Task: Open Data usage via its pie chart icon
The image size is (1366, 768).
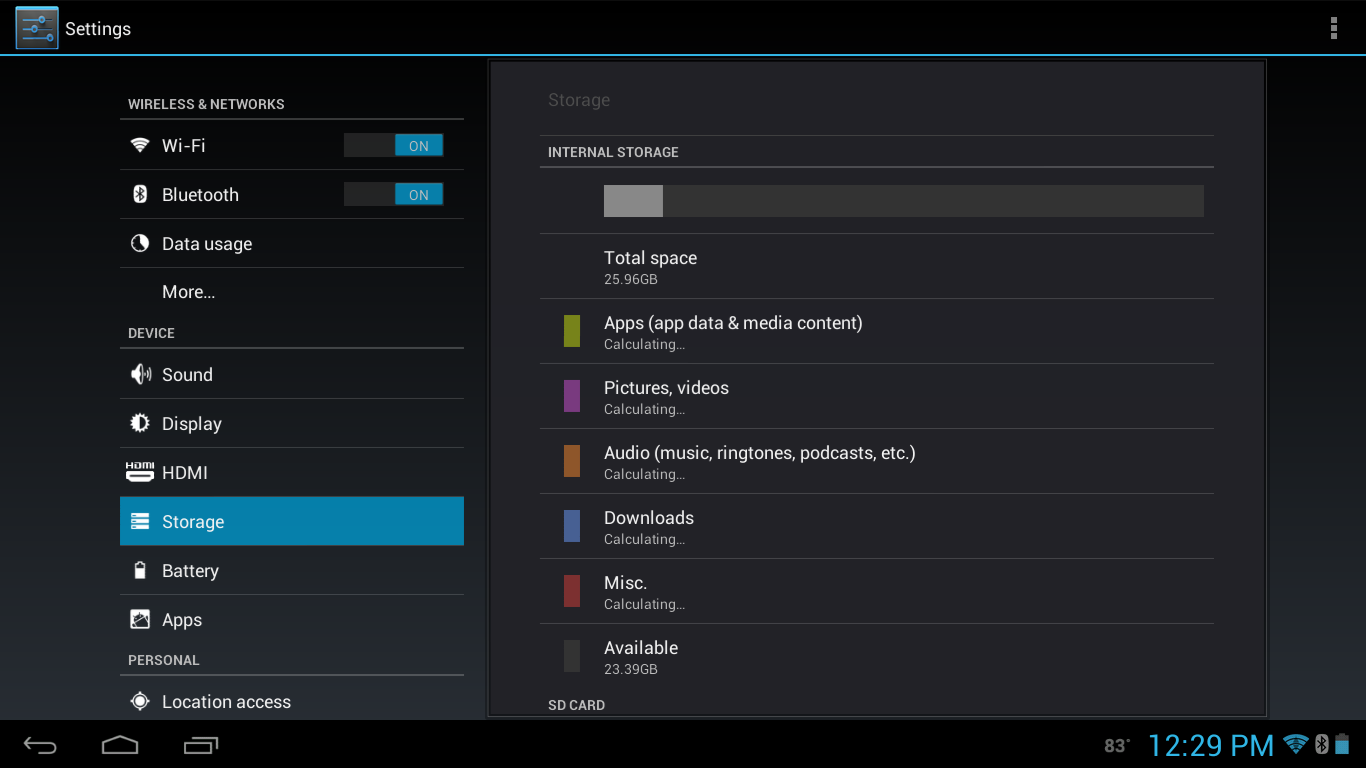Action: pyautogui.click(x=141, y=243)
